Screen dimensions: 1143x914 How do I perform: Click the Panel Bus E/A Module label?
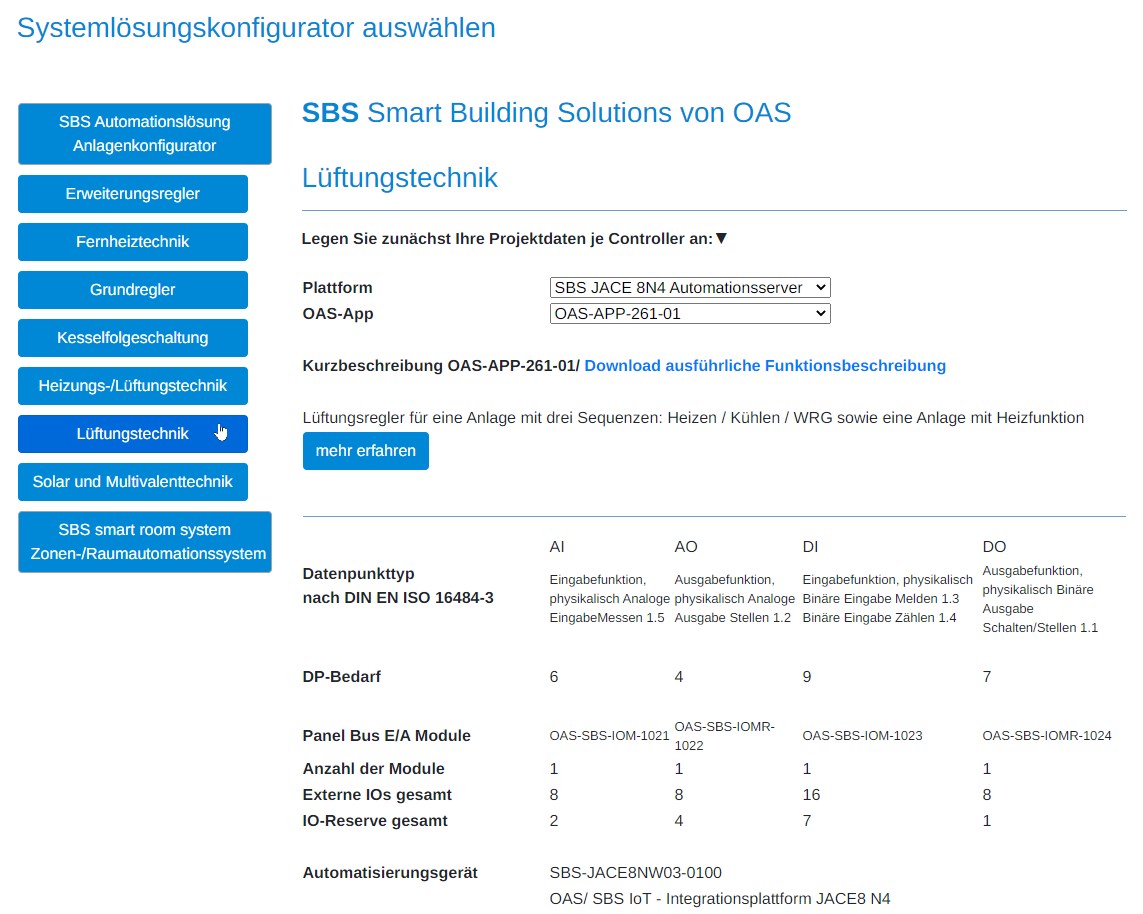[x=386, y=735]
